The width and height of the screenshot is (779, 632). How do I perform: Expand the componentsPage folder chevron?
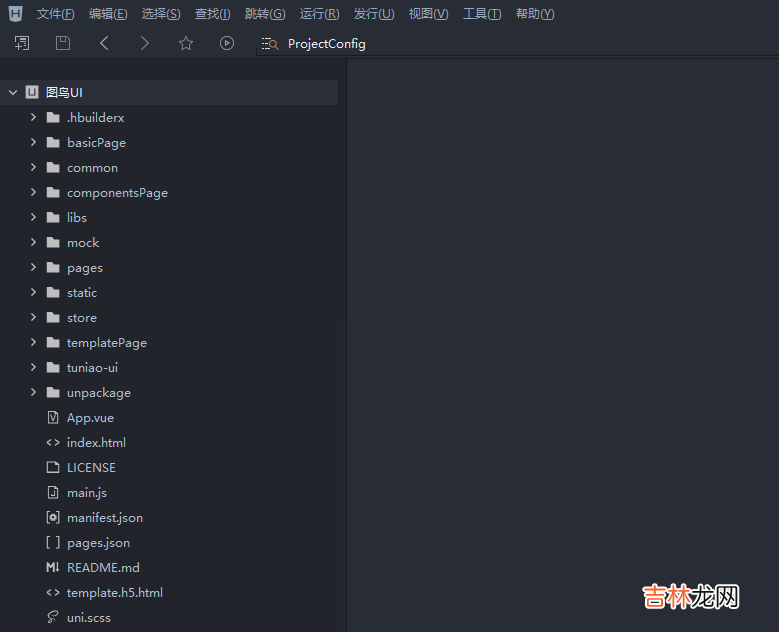click(33, 193)
